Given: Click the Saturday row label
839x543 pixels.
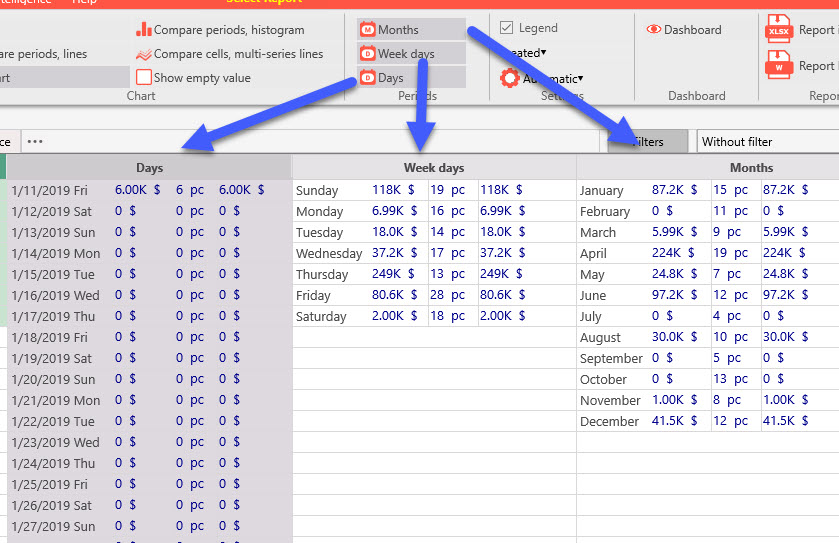Looking at the screenshot, I should tap(321, 316).
